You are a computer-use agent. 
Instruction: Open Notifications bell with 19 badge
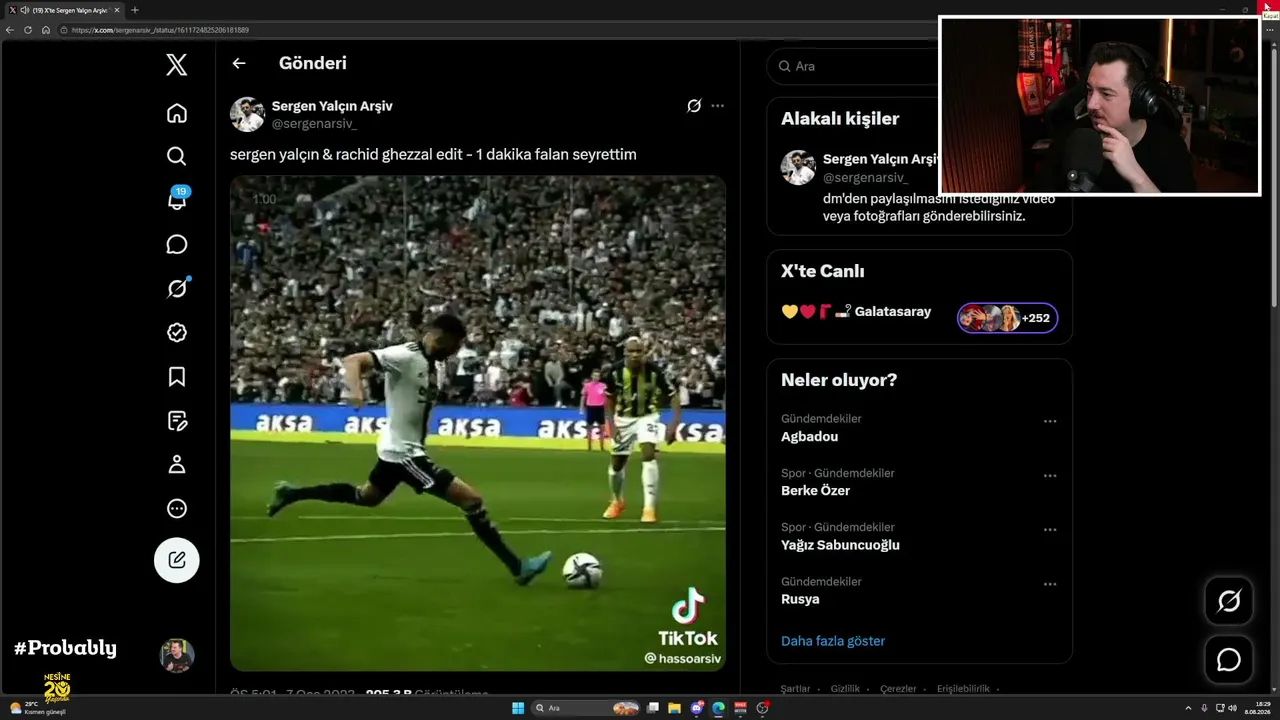tap(177, 198)
